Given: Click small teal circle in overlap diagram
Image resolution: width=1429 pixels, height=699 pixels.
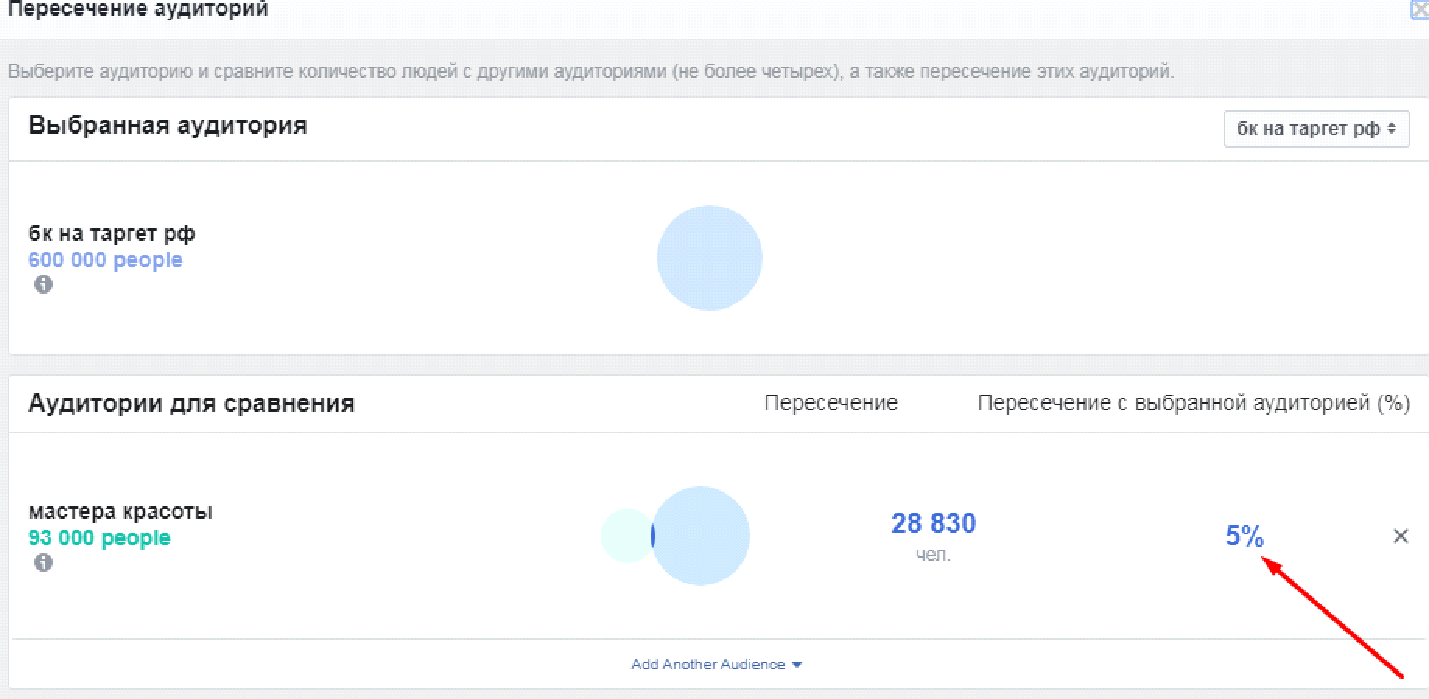Looking at the screenshot, I should point(622,536).
